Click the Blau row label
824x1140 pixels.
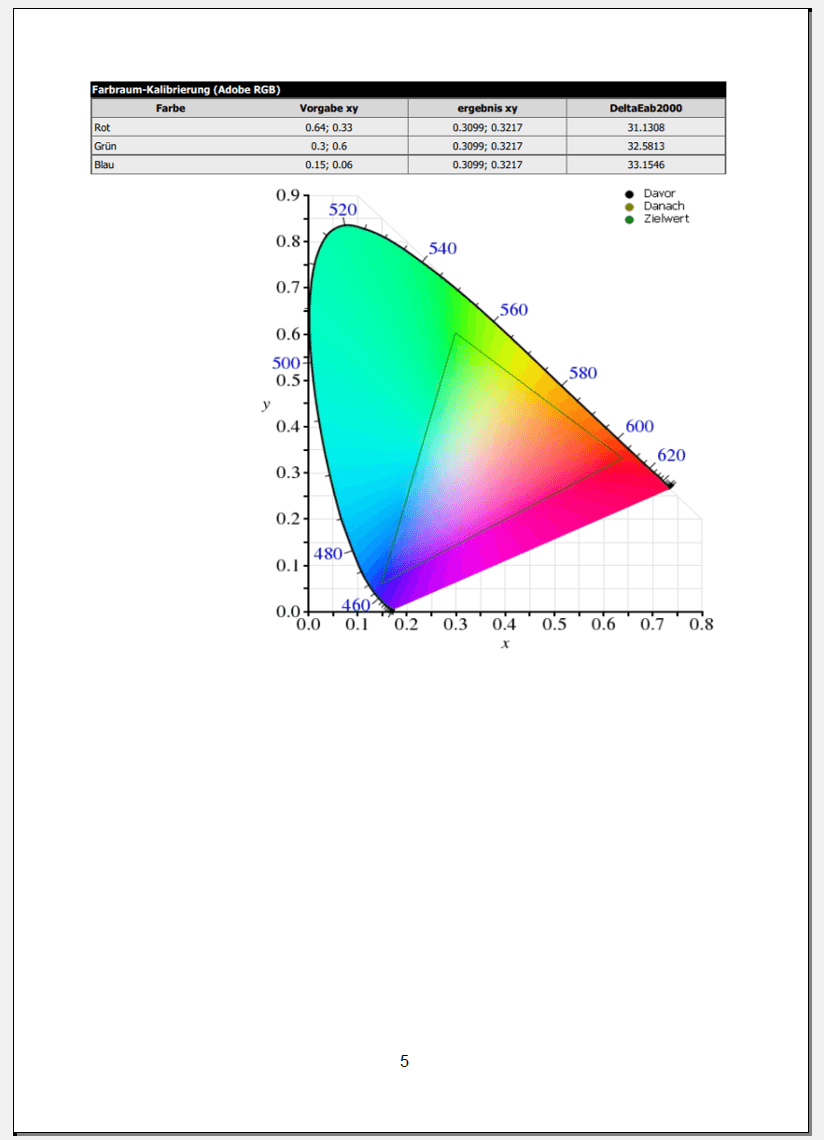[103, 164]
